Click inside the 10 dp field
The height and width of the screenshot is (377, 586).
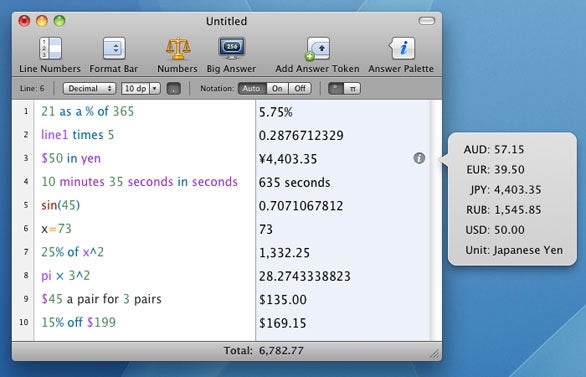[135, 89]
